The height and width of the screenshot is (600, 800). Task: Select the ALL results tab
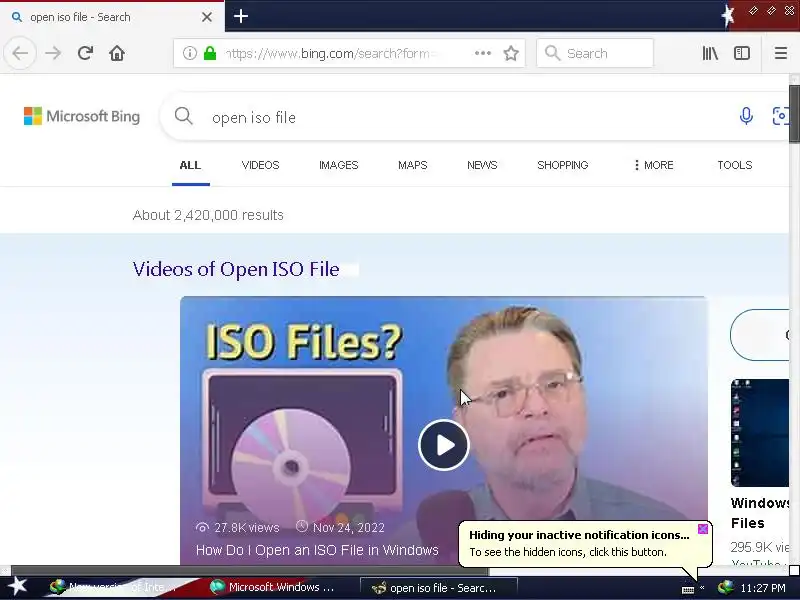pos(190,165)
